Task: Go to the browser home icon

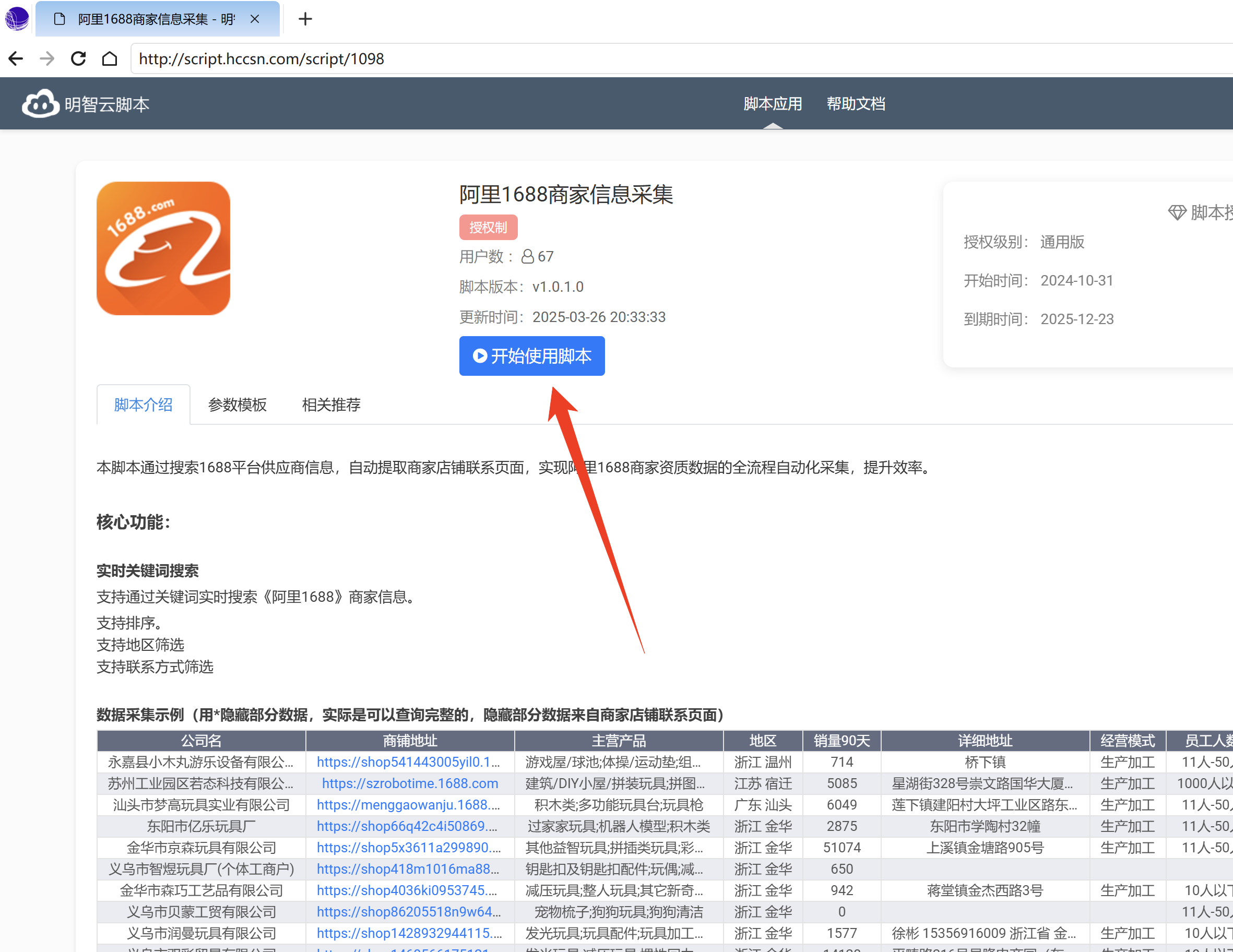Action: [110, 58]
